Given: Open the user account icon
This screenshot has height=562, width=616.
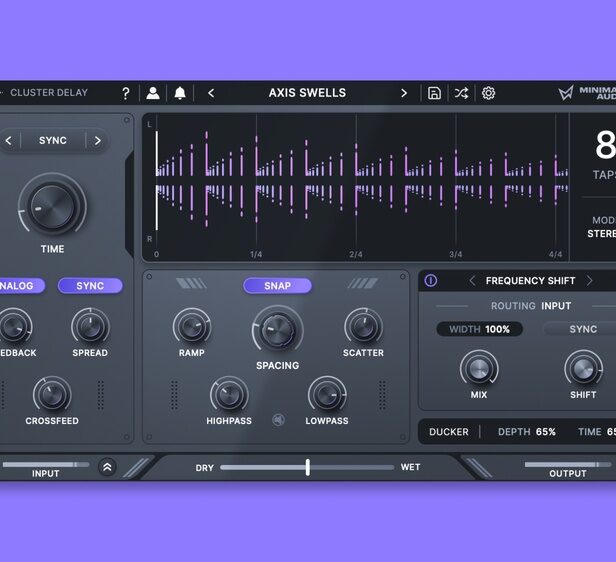Looking at the screenshot, I should point(153,93).
